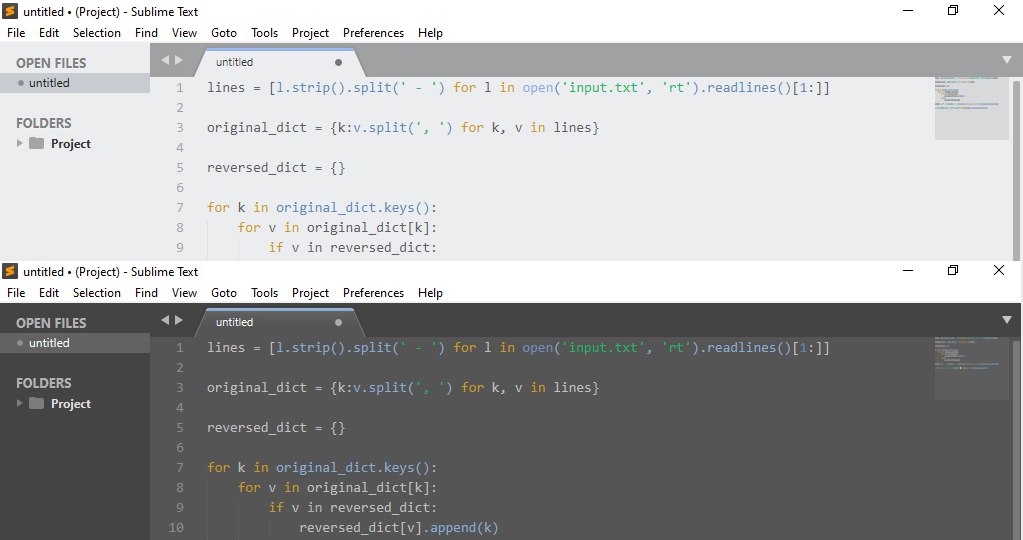1023x540 pixels.
Task: Click Sublime Text logo in top window title bar
Action: pos(10,11)
